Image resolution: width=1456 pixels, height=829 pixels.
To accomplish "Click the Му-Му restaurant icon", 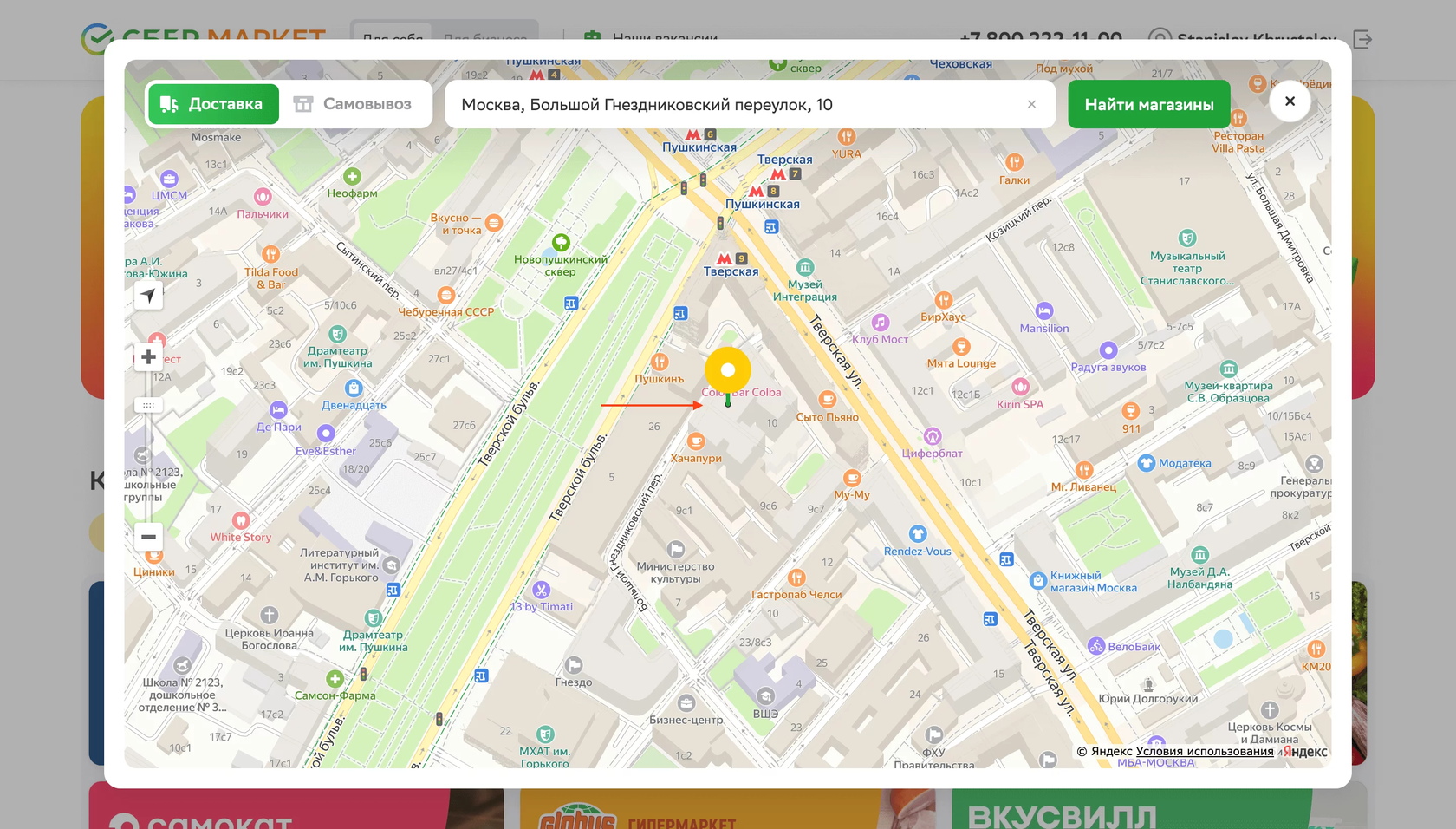I will 852,478.
